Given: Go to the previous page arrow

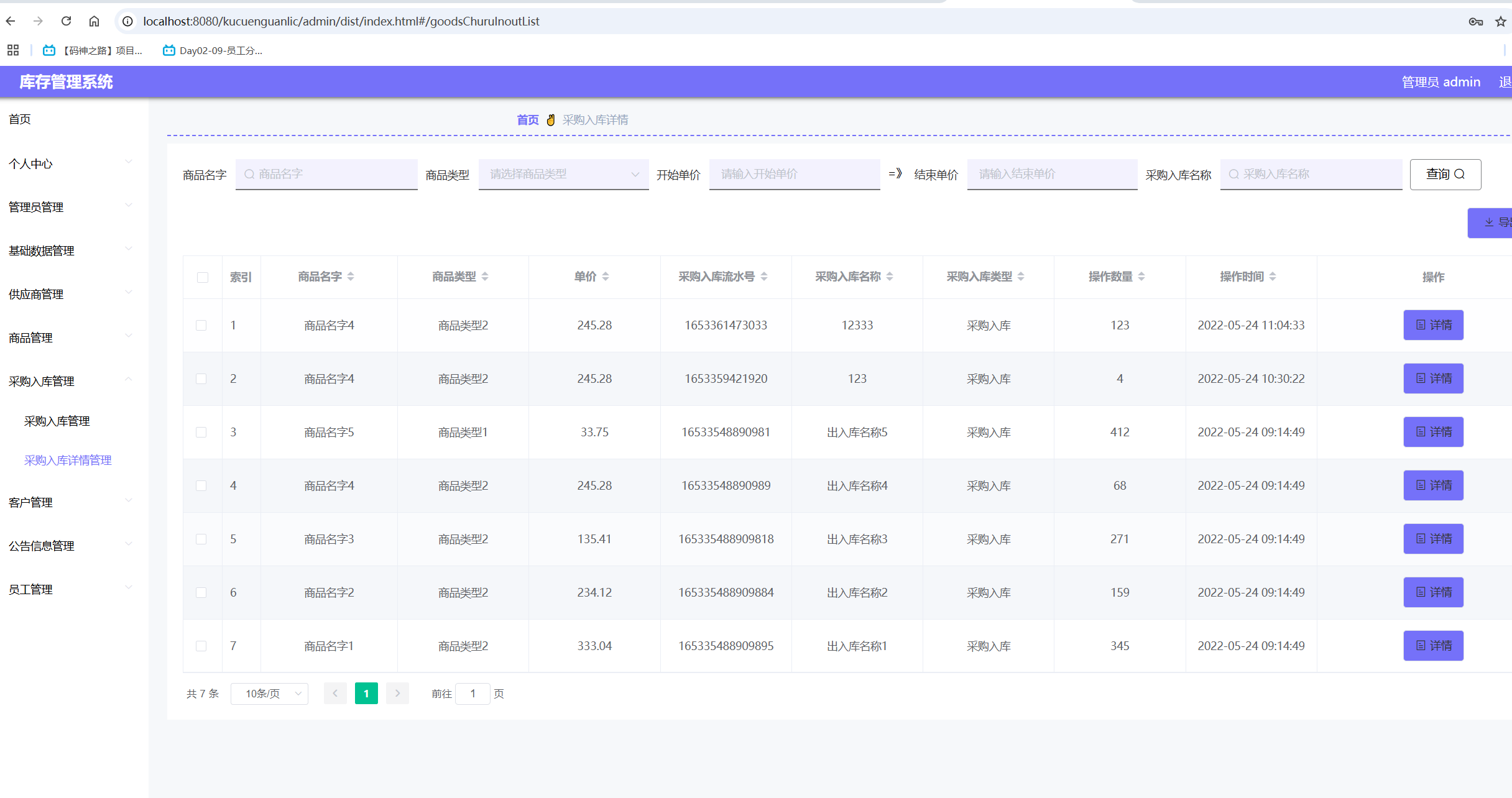Looking at the screenshot, I should tap(335, 693).
